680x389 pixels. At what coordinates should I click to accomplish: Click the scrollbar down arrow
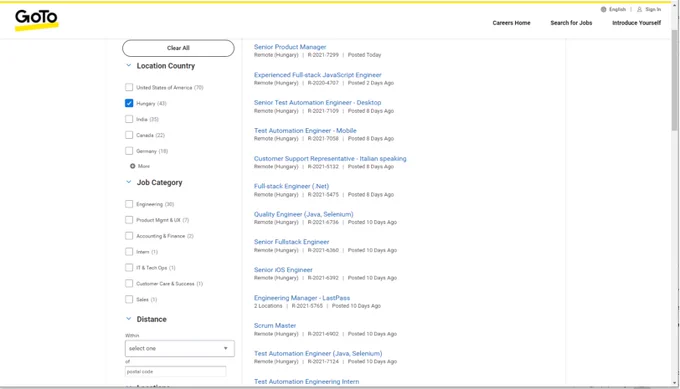[674, 383]
